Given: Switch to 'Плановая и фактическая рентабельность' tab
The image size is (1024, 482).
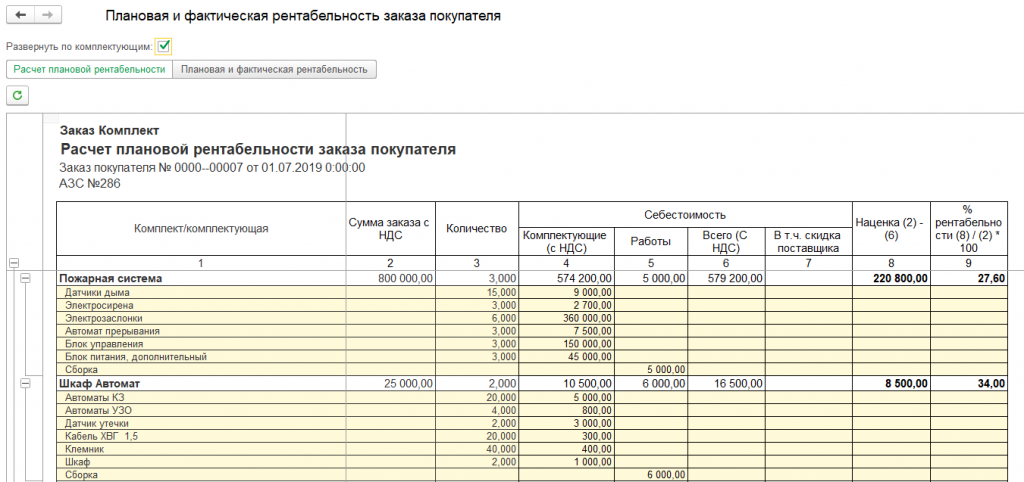Looking at the screenshot, I should click(x=274, y=69).
